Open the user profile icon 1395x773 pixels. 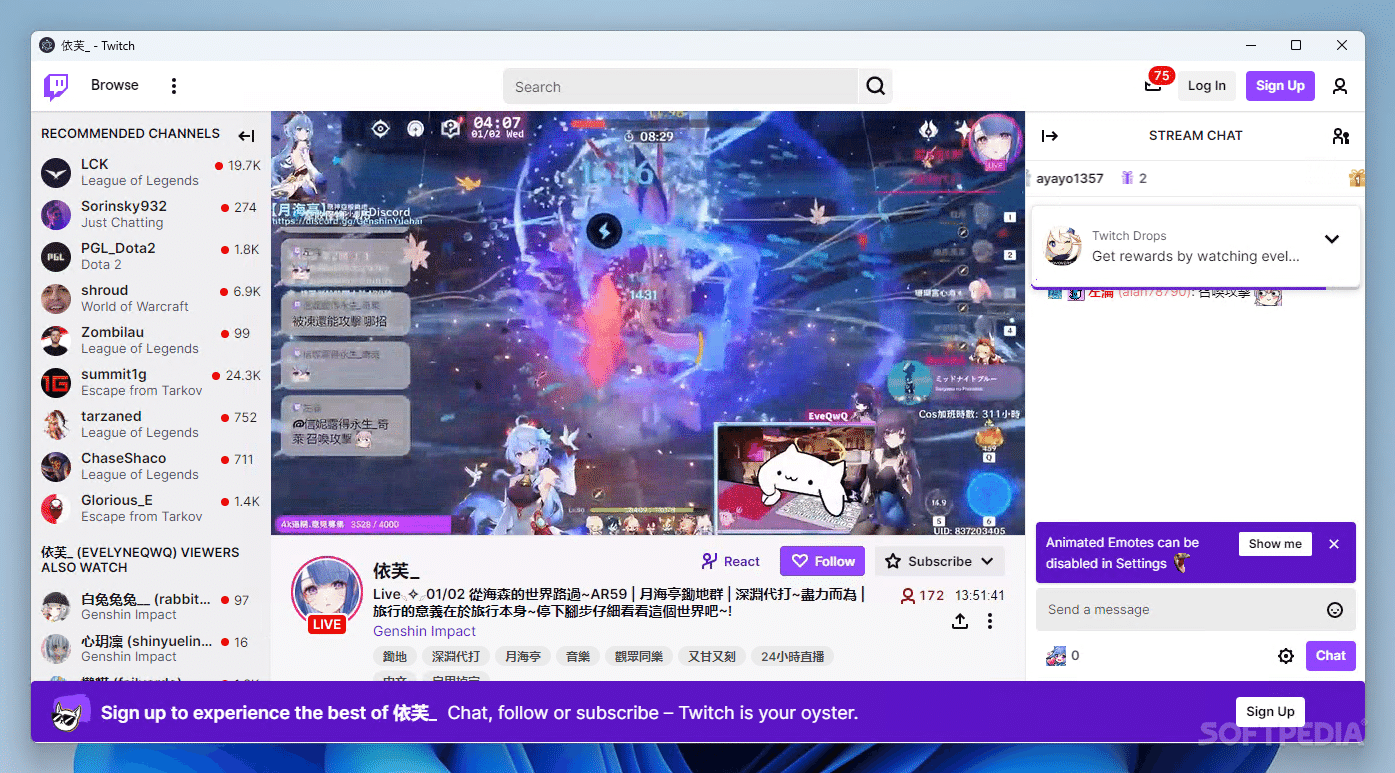(x=1340, y=86)
